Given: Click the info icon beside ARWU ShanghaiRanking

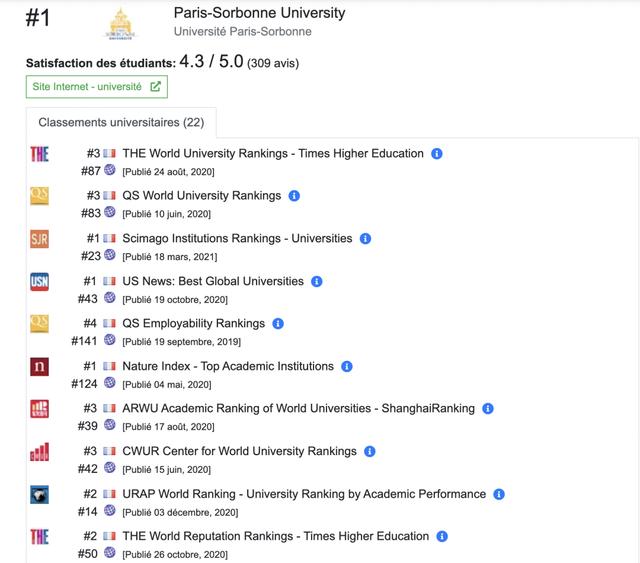Looking at the screenshot, I should pos(488,409).
